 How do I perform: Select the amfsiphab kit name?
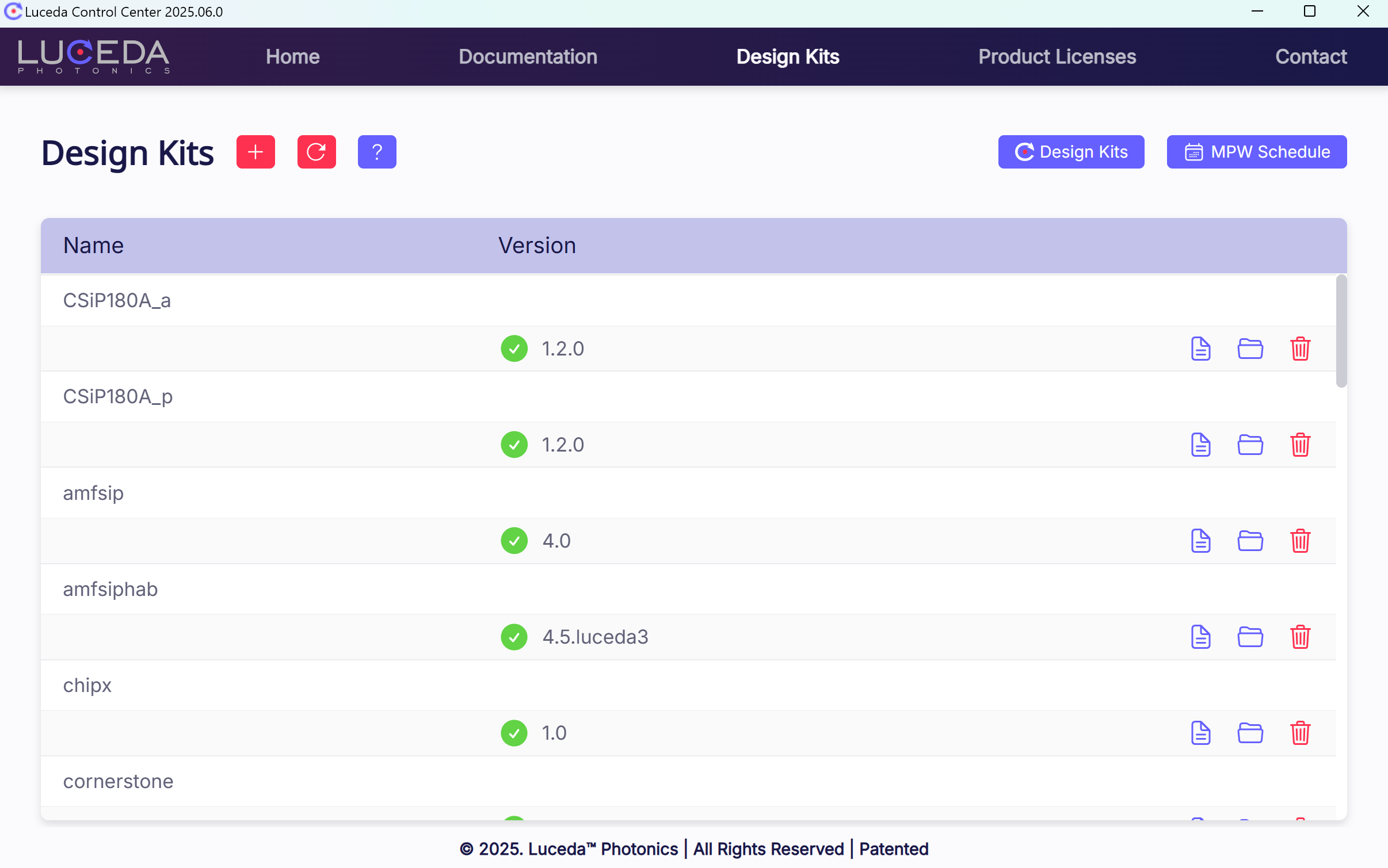tap(110, 589)
